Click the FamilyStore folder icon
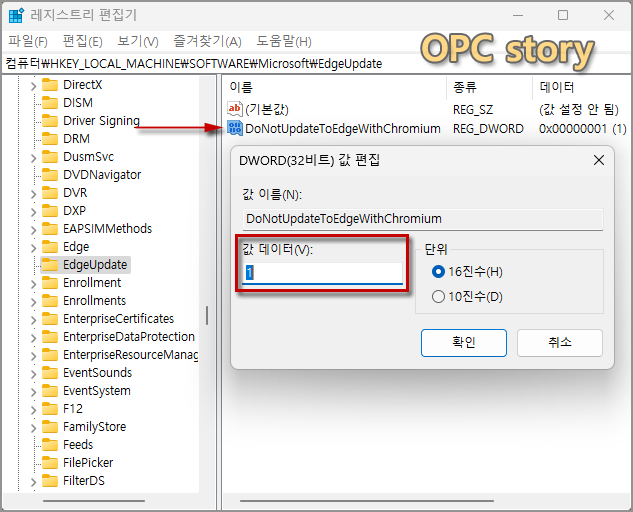Image resolution: width=633 pixels, height=512 pixels. pyautogui.click(x=50, y=427)
